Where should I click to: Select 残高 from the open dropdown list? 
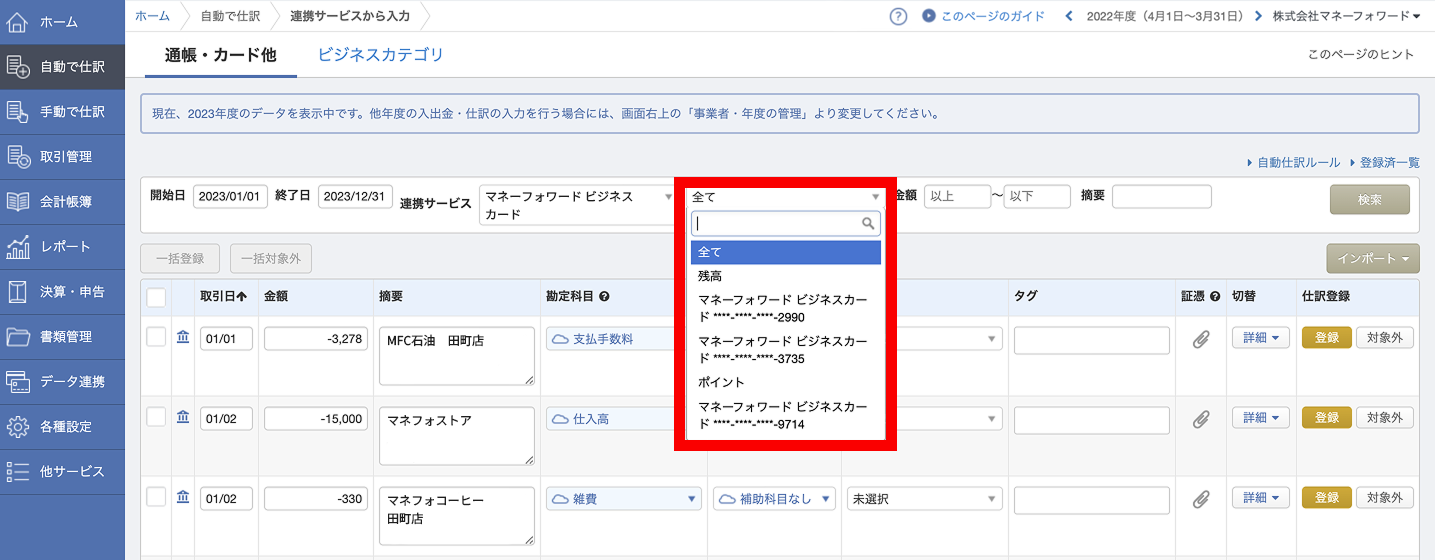point(710,276)
